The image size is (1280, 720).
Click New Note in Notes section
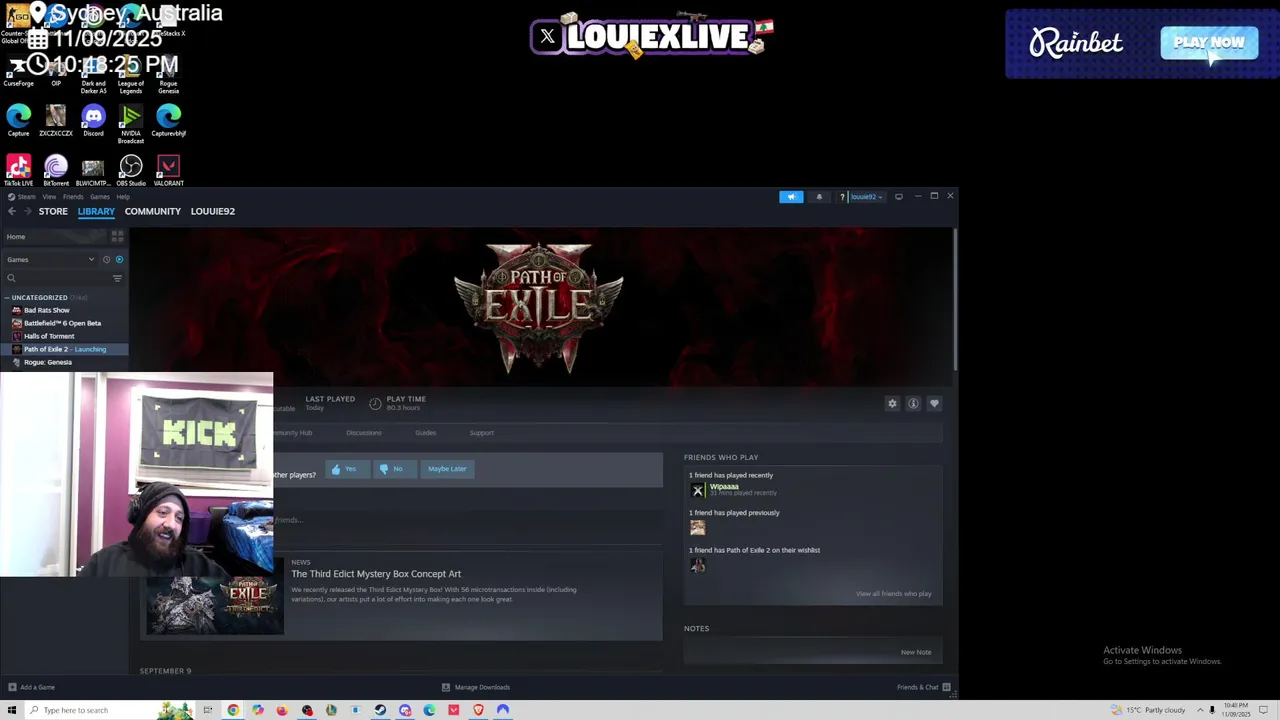click(x=916, y=652)
